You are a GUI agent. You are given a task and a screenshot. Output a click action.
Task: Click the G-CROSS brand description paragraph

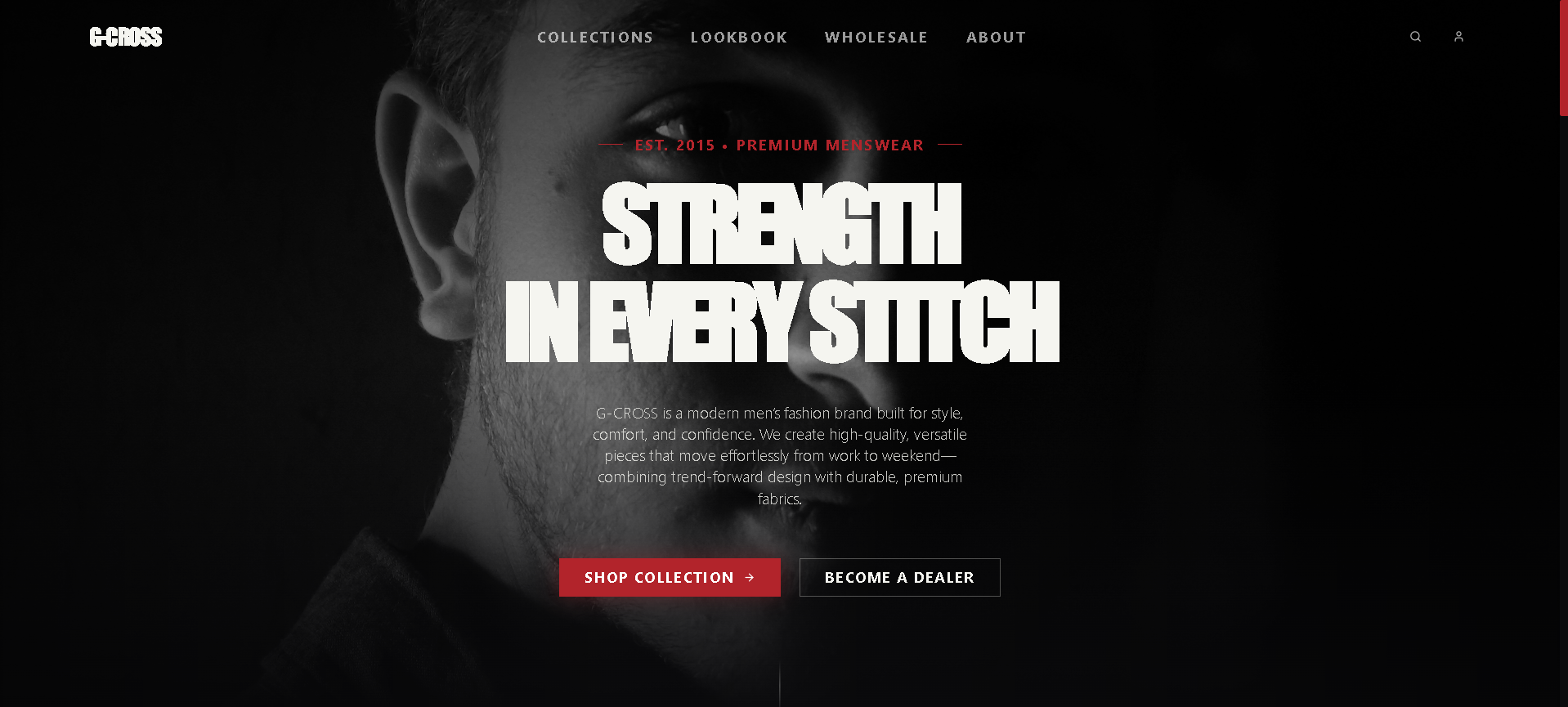point(780,456)
